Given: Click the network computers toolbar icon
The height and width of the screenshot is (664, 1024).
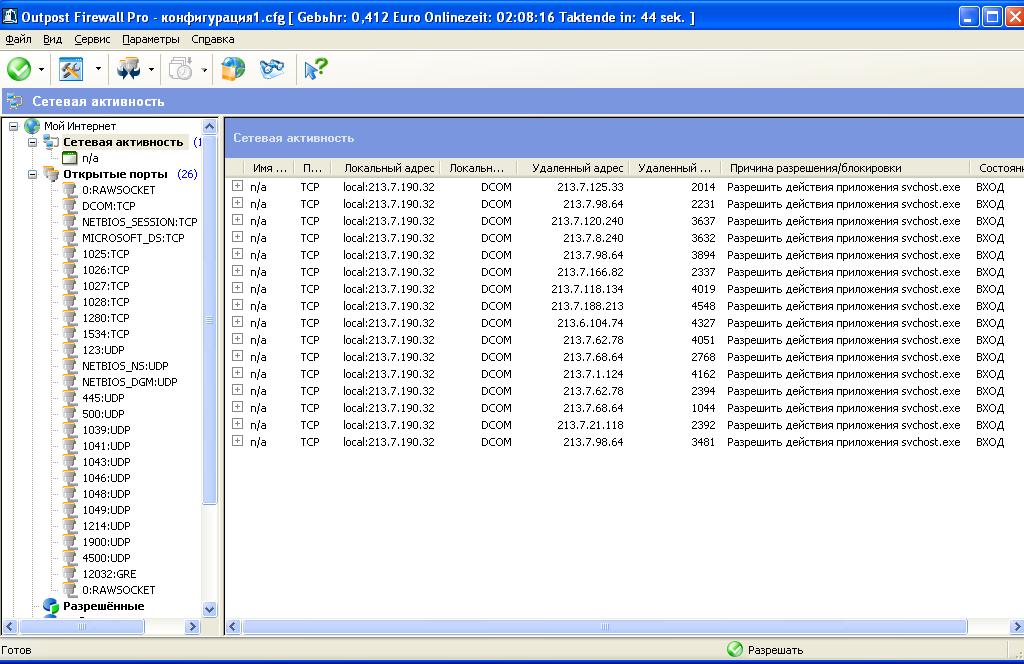Looking at the screenshot, I should [129, 69].
